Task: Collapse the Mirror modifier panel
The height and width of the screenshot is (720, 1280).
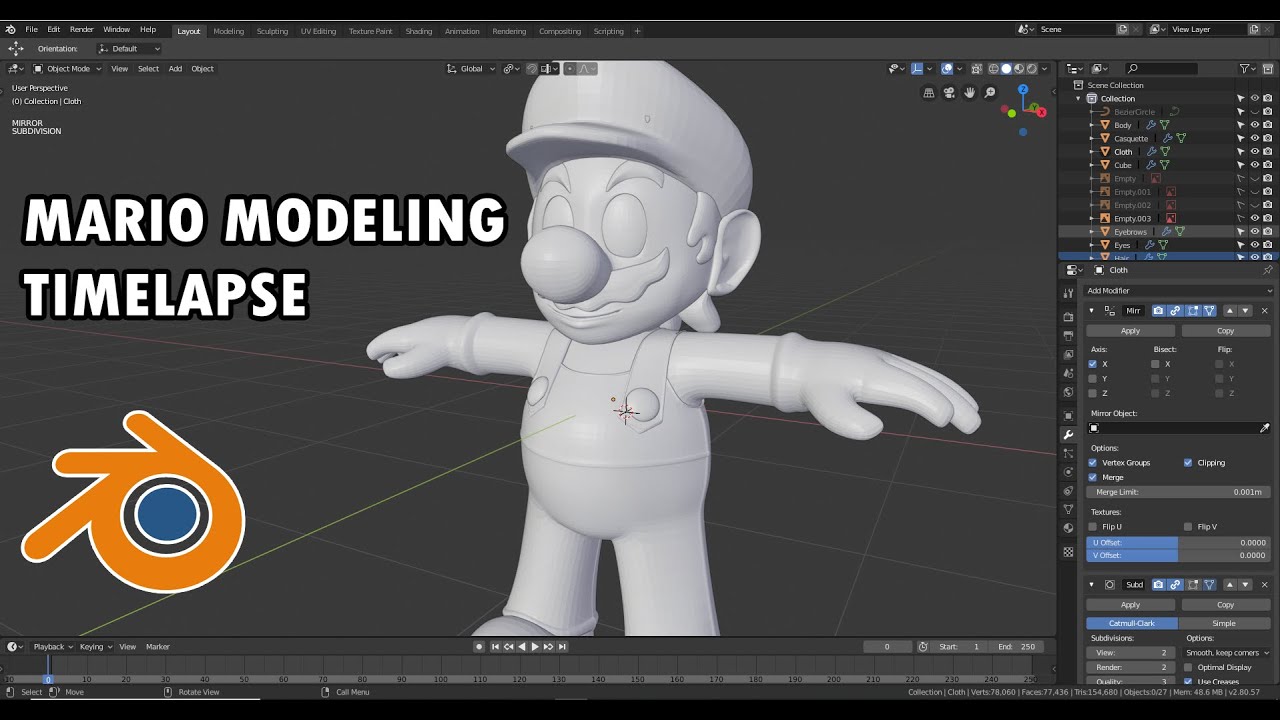Action: 1092,311
